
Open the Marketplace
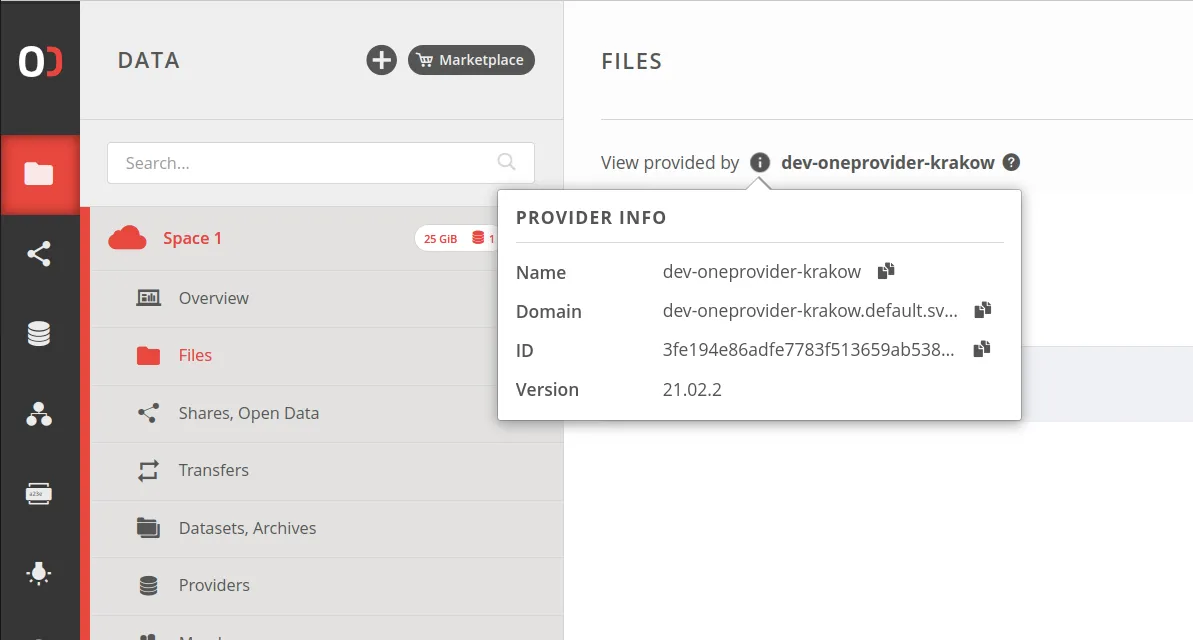(x=471, y=59)
